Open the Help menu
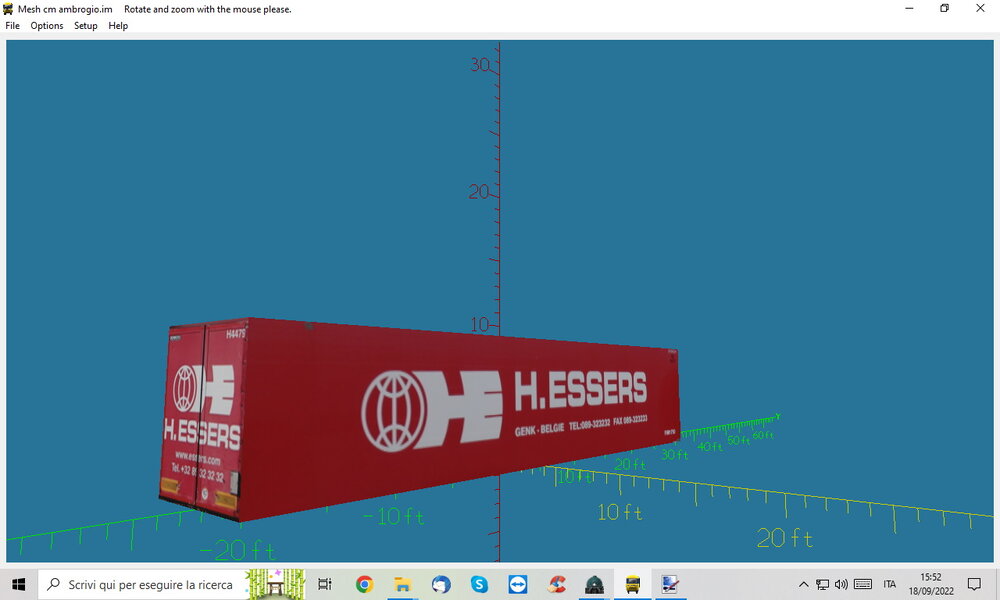Viewport: 1000px width, 600px height. point(118,26)
